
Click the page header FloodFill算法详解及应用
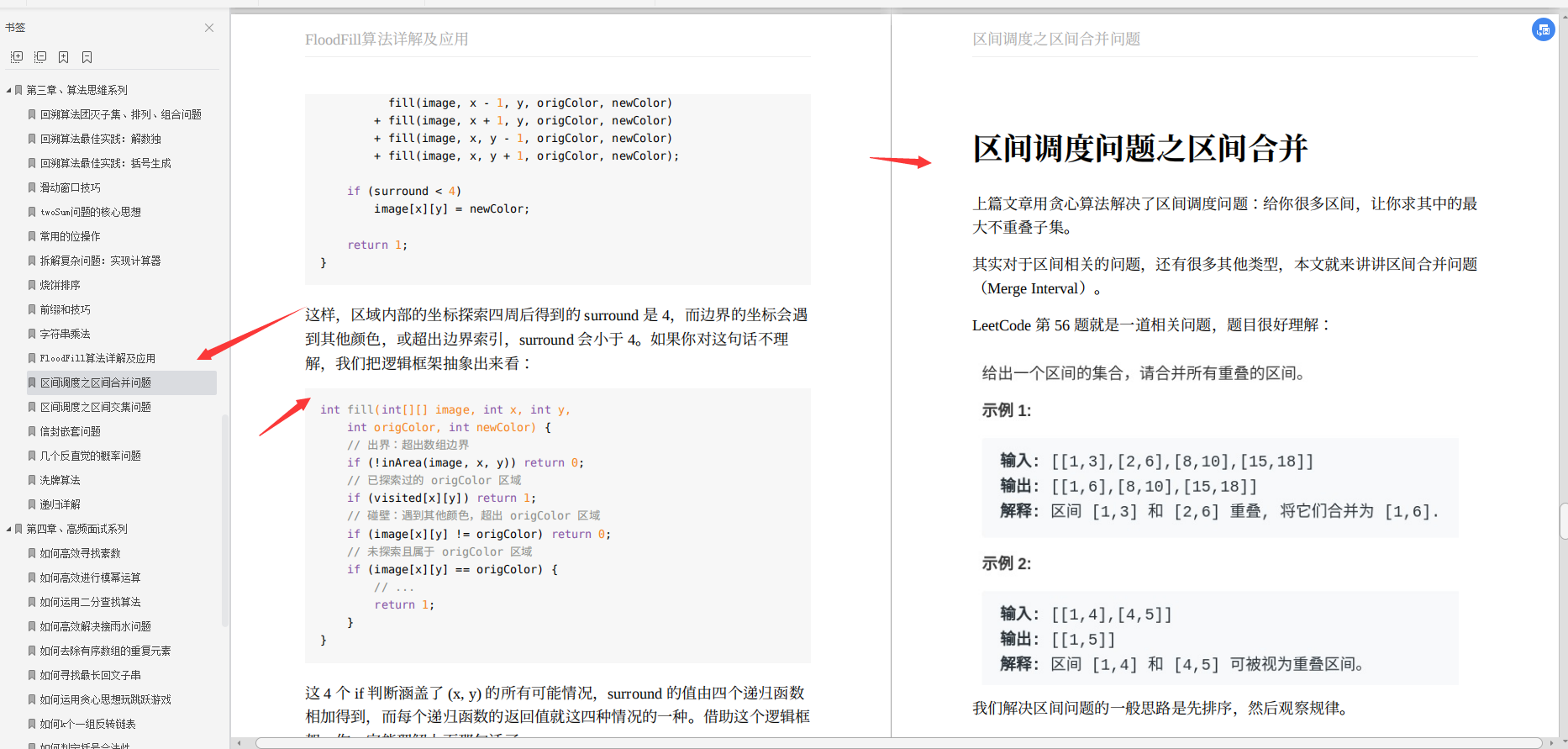coord(387,40)
